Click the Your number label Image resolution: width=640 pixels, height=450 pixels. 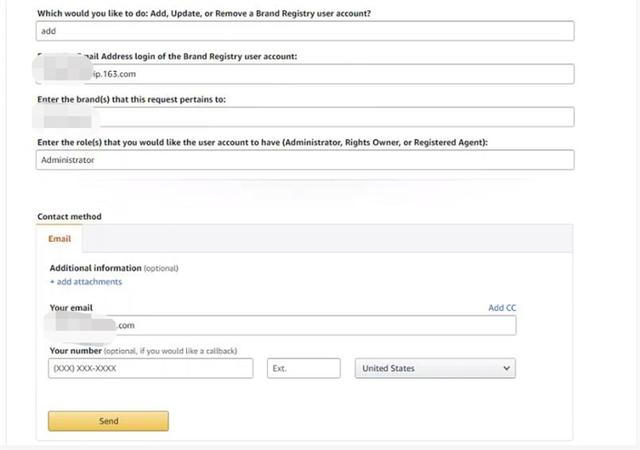click(x=76, y=351)
